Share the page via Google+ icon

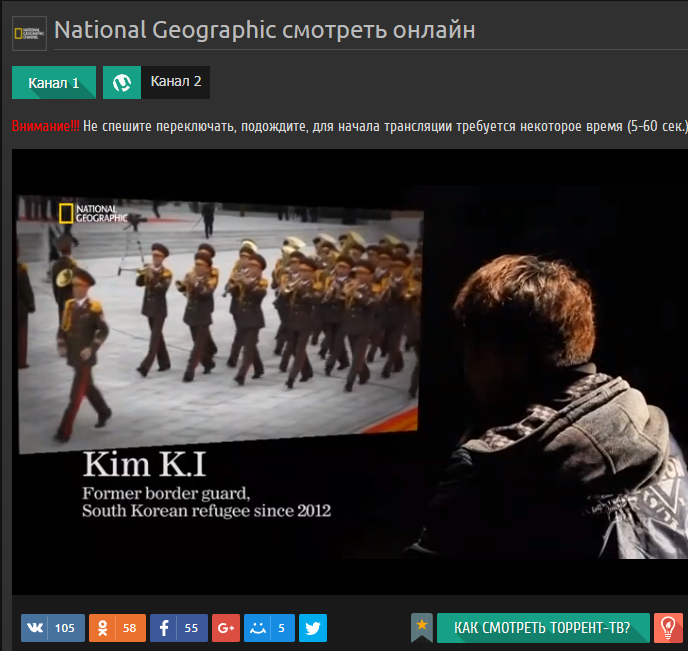(226, 628)
